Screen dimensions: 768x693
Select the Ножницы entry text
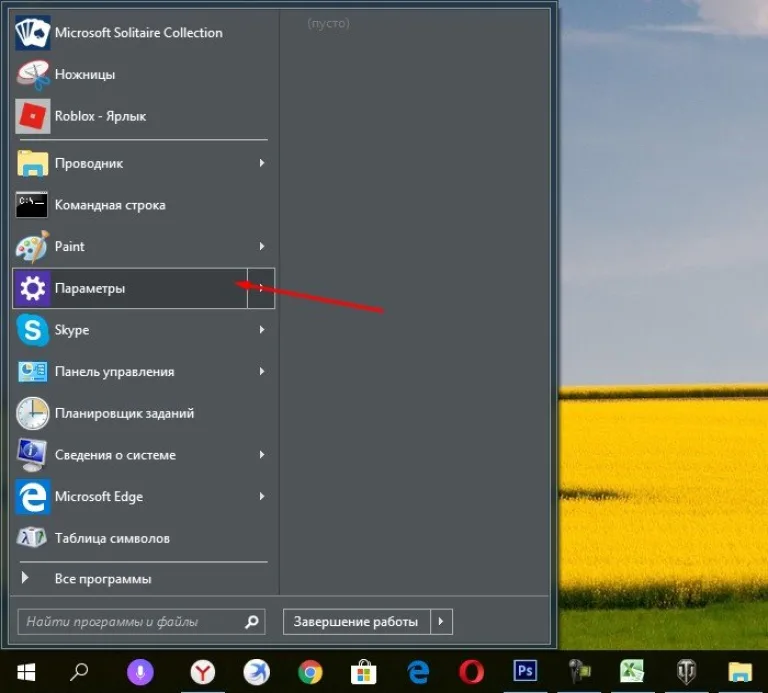coord(85,74)
